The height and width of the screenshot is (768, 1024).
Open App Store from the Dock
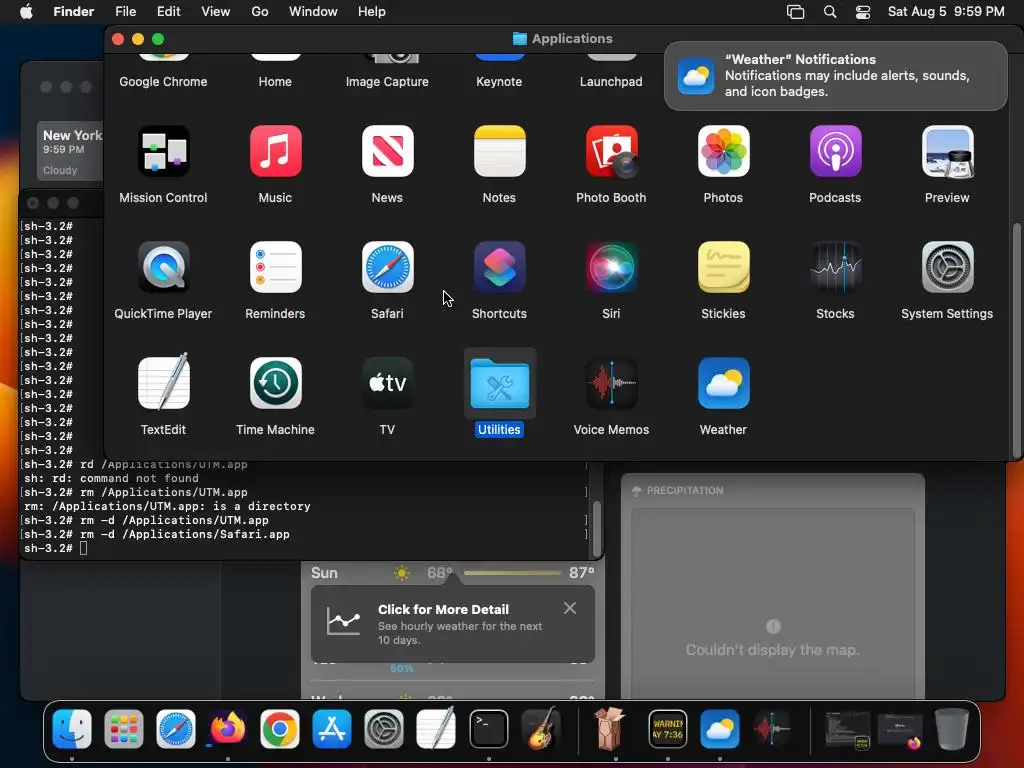coord(332,729)
